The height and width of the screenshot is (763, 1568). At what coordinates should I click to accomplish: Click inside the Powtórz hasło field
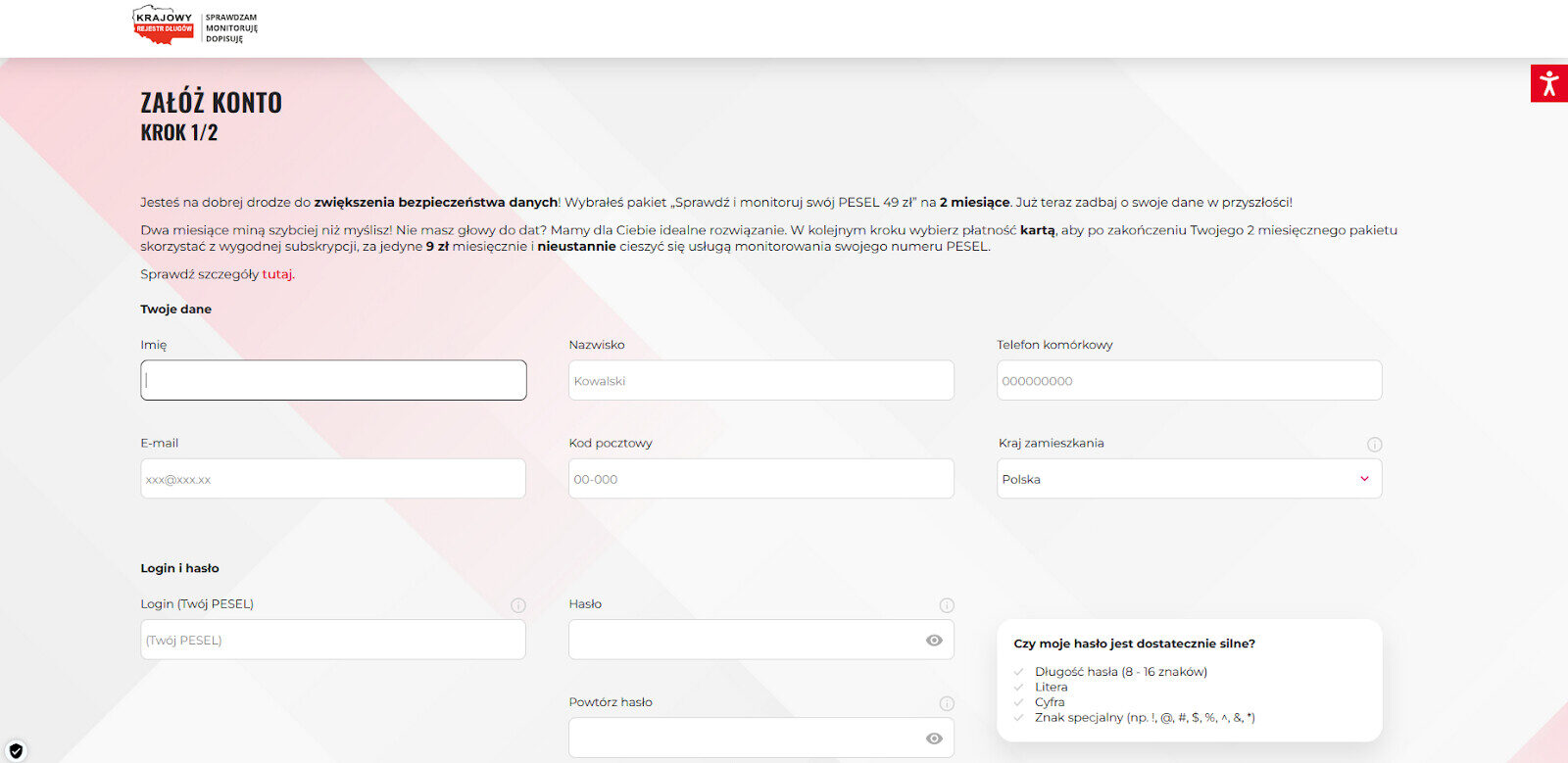pyautogui.click(x=745, y=739)
